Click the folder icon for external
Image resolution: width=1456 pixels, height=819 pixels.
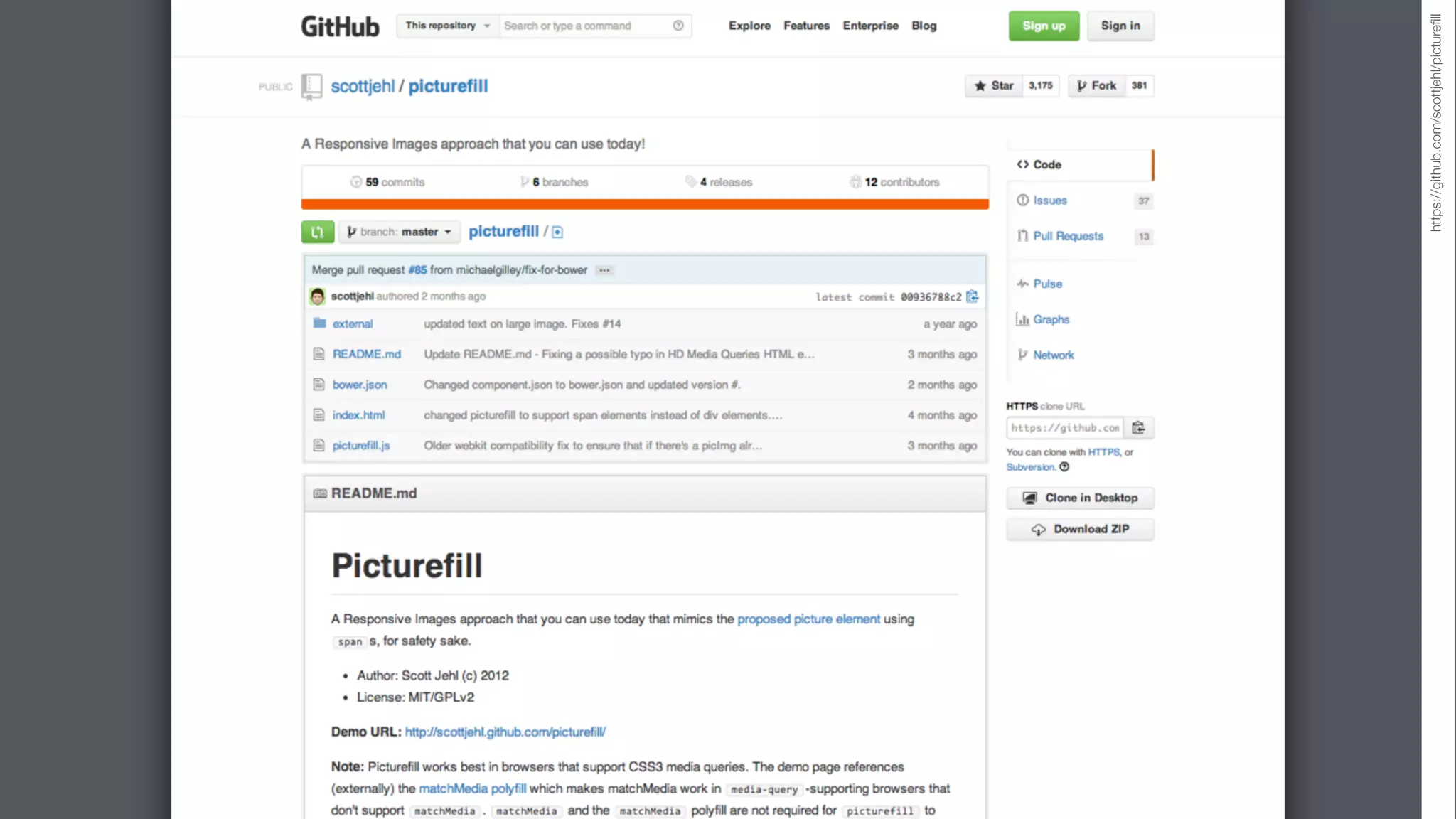pos(319,323)
